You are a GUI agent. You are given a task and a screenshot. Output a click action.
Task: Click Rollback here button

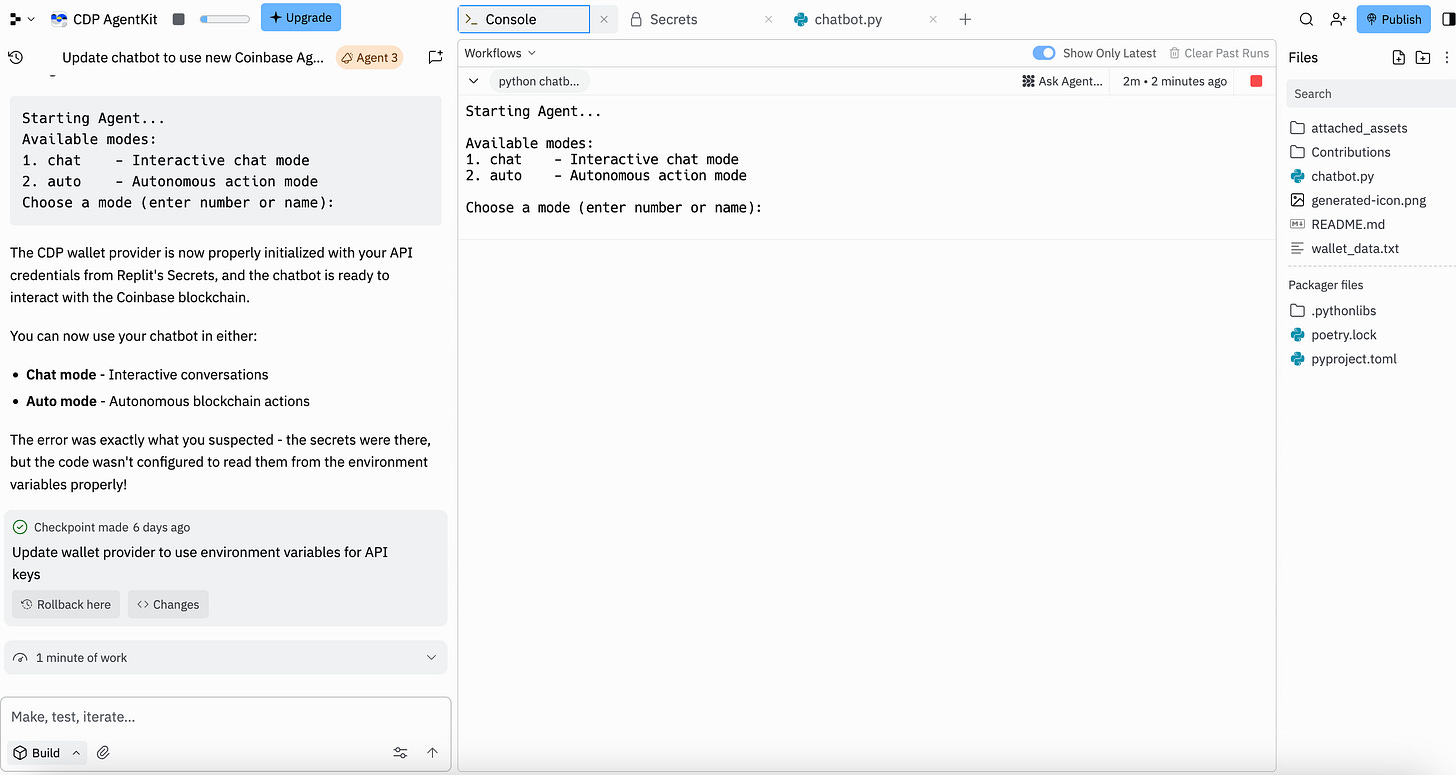66,604
